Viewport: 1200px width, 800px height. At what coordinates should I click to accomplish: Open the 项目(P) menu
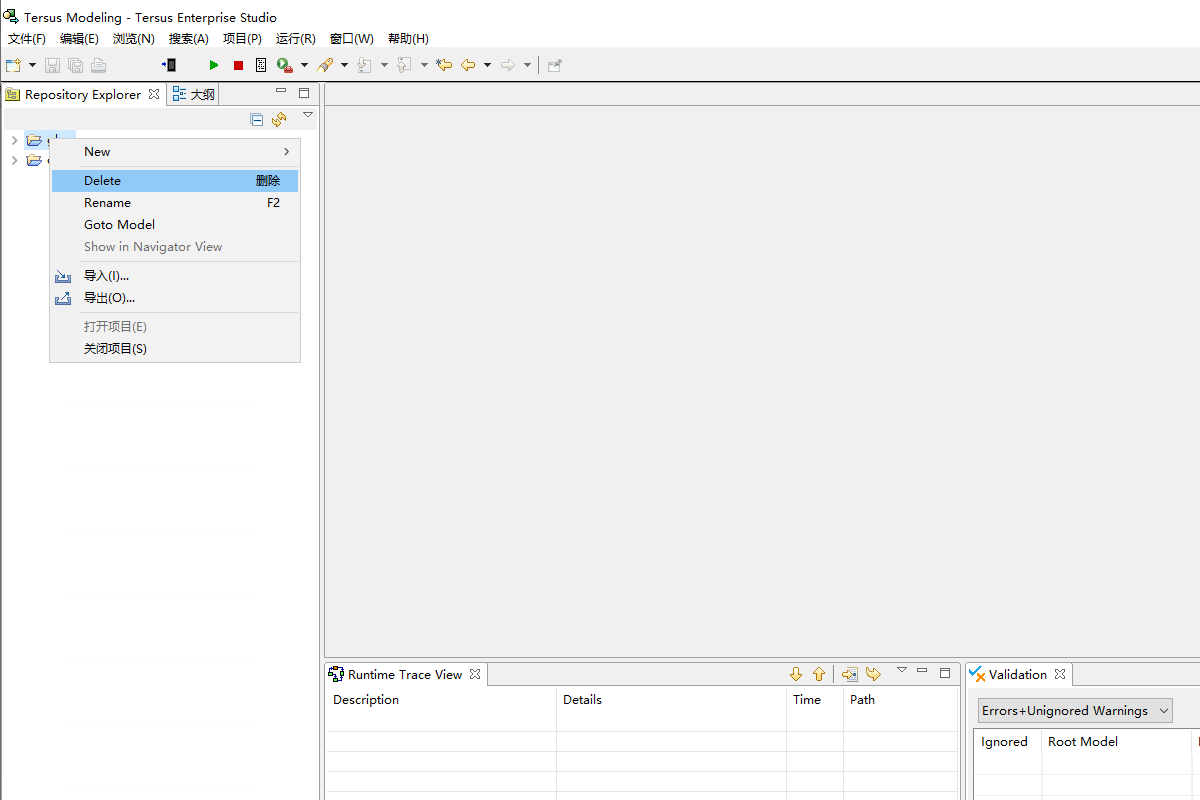coord(242,38)
